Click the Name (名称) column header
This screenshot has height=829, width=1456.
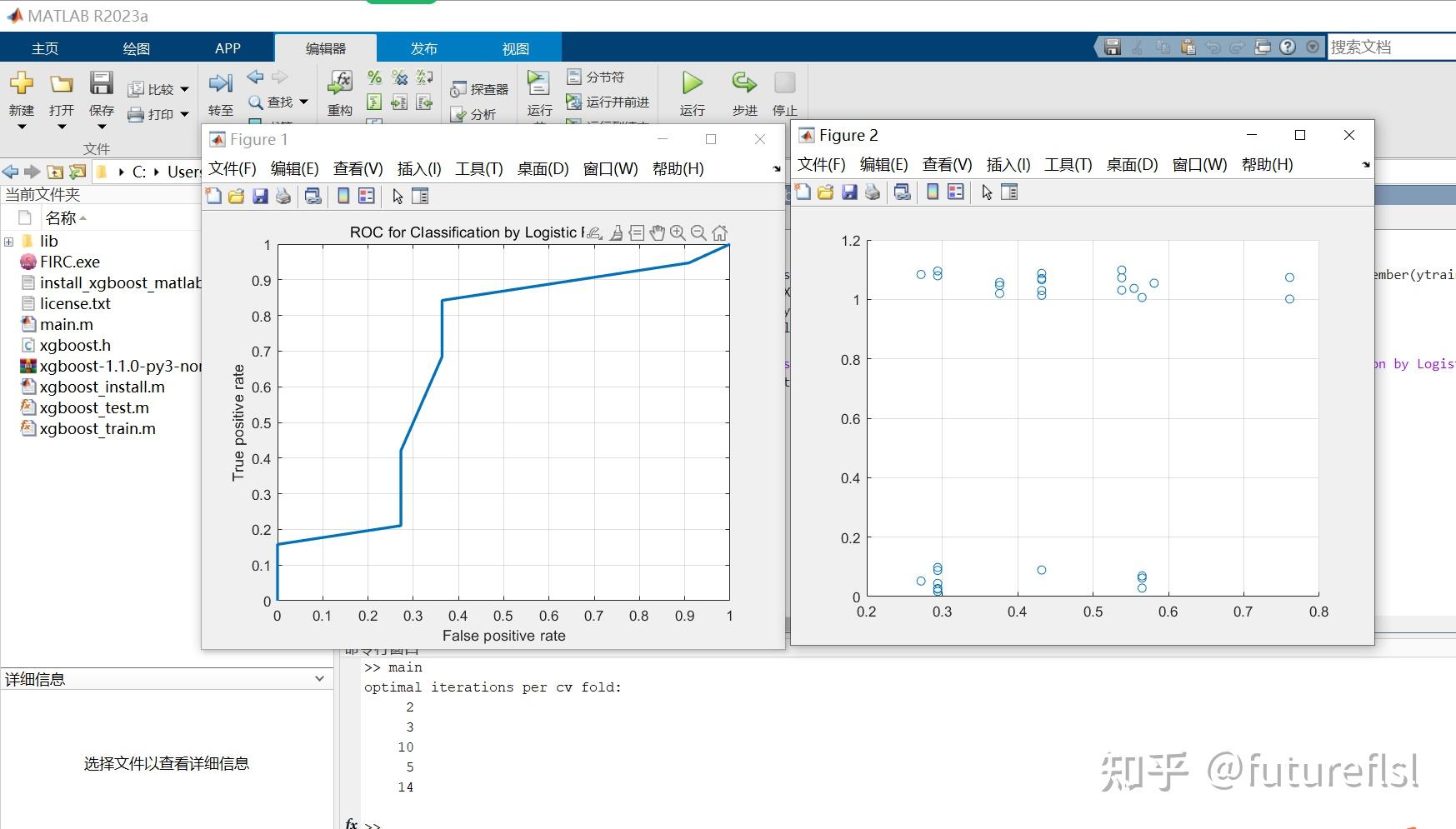tap(61, 217)
